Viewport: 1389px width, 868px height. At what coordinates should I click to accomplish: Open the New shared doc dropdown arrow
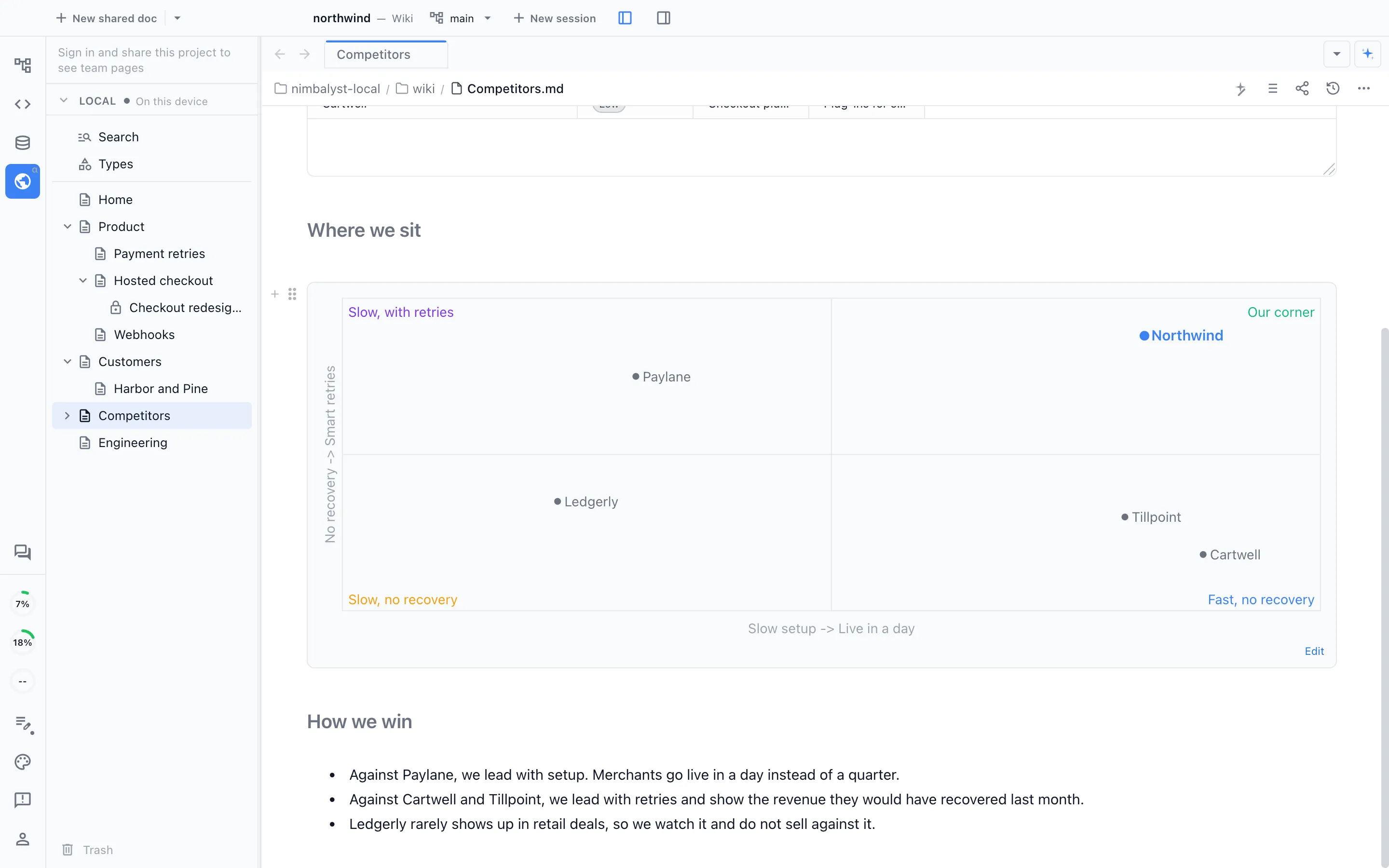pyautogui.click(x=177, y=18)
